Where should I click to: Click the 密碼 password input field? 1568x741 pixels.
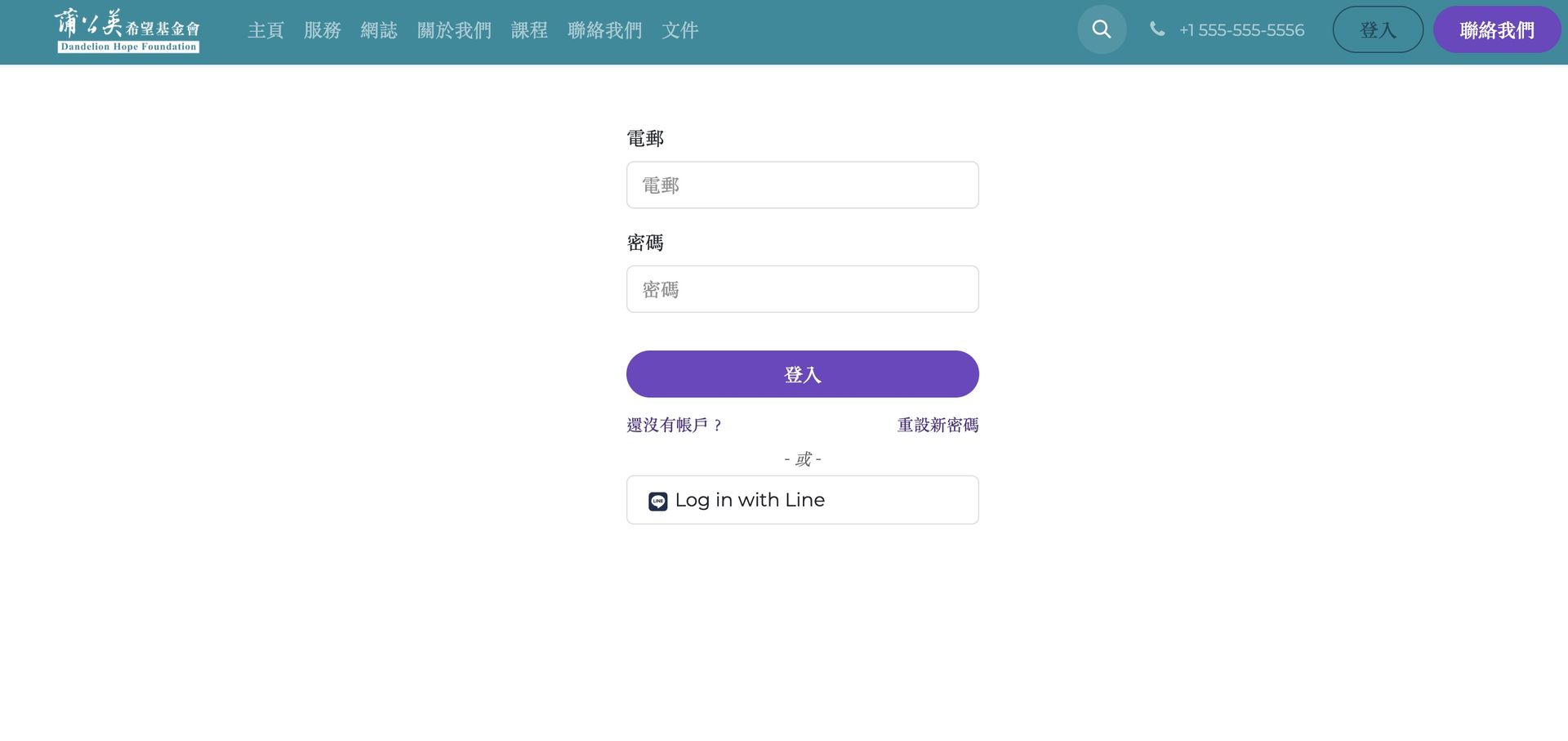coord(802,288)
